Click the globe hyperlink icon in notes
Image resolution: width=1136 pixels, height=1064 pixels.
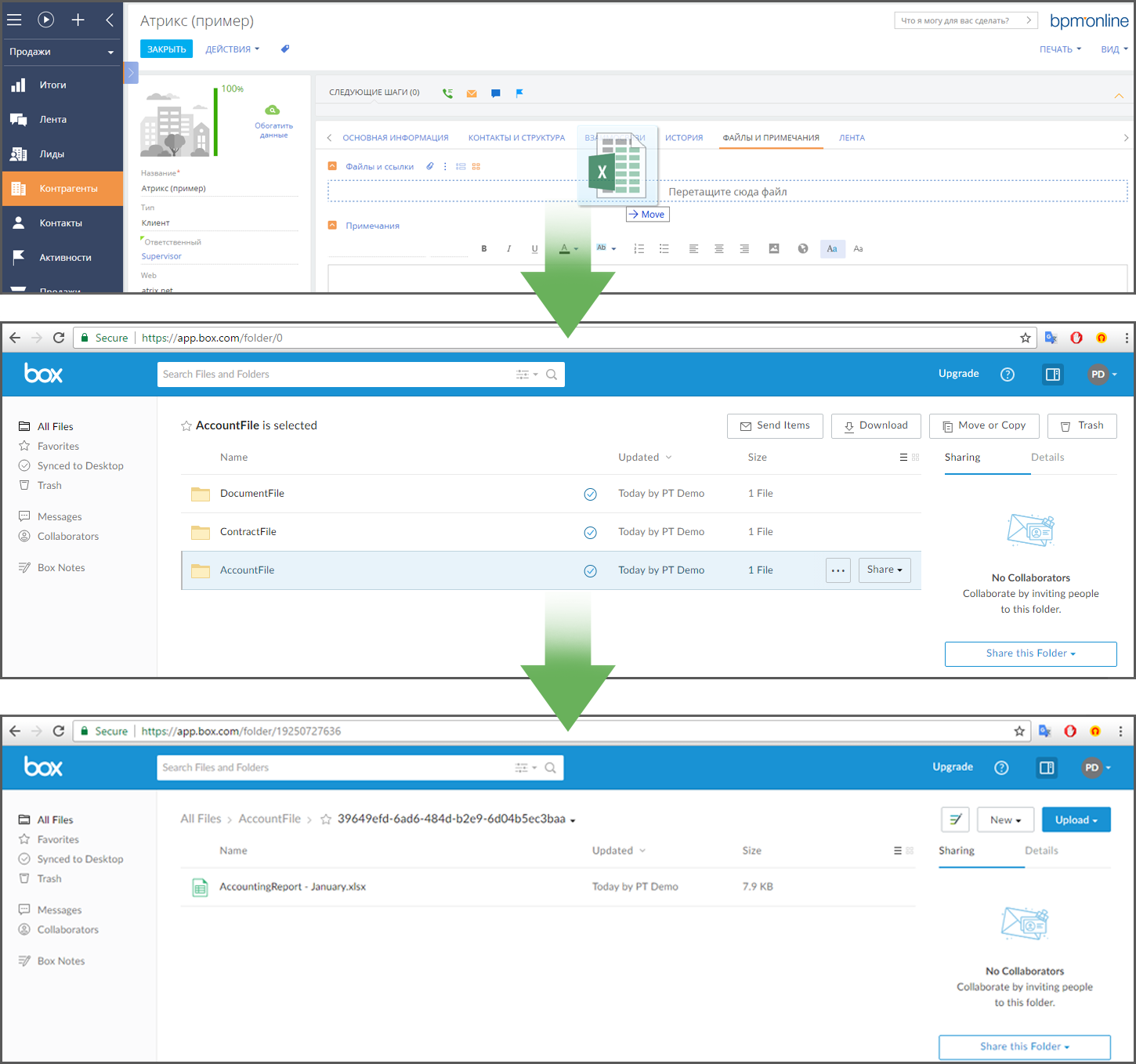point(803,249)
